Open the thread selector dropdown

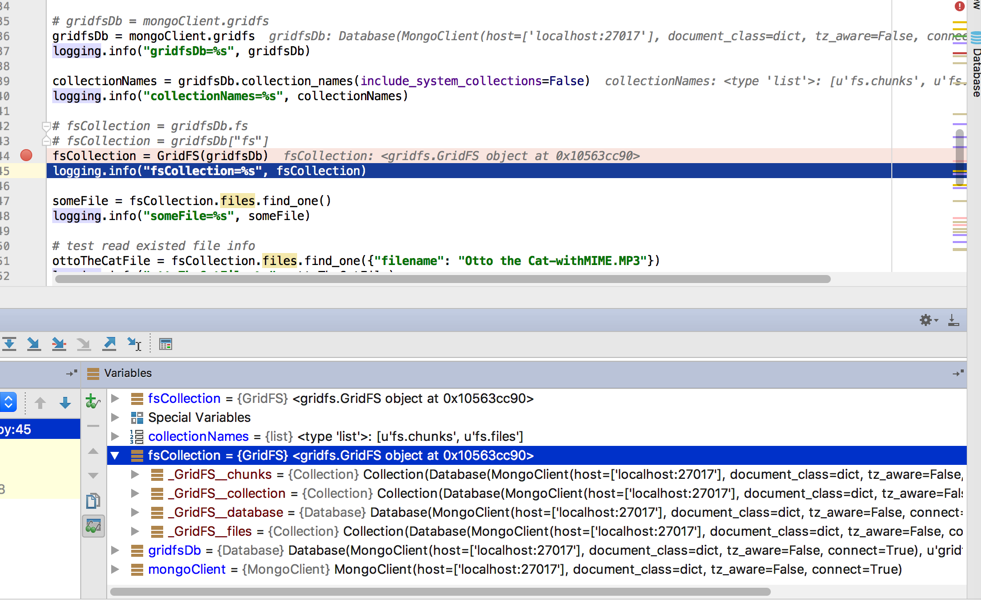8,402
